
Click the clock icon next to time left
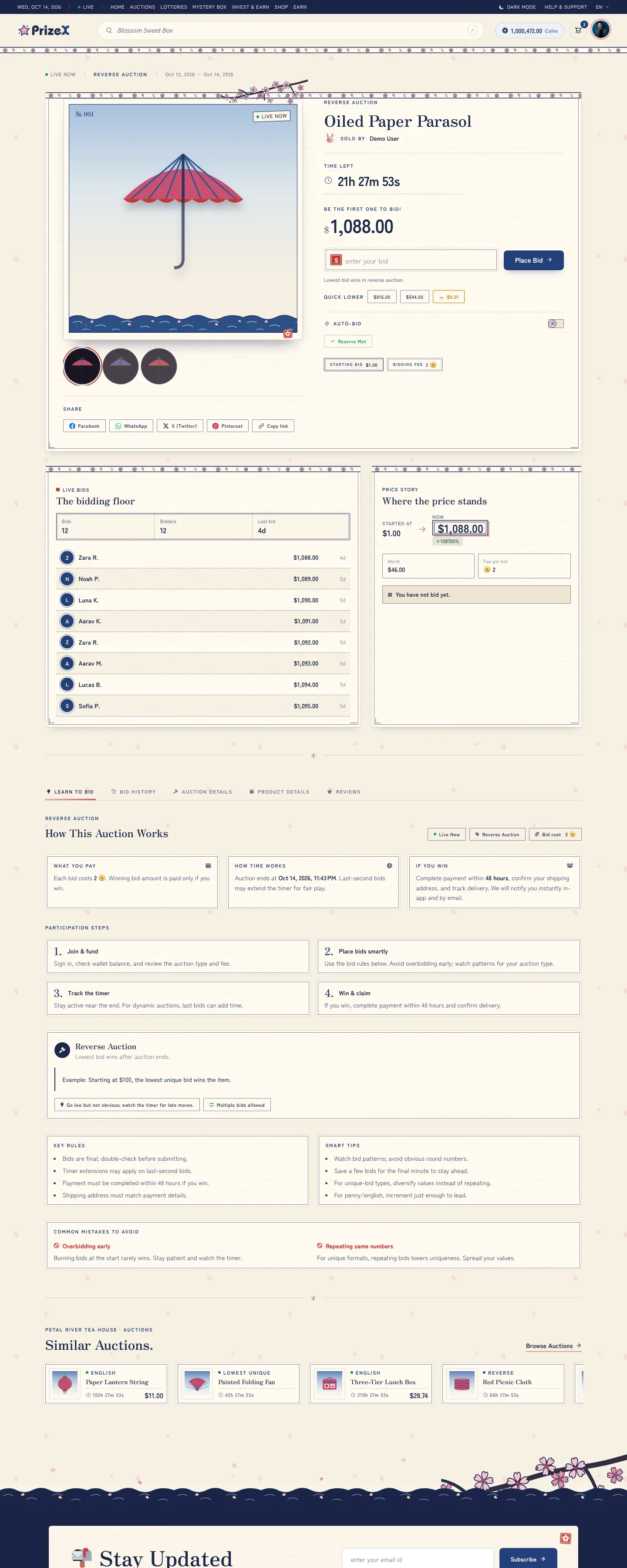pos(328,181)
